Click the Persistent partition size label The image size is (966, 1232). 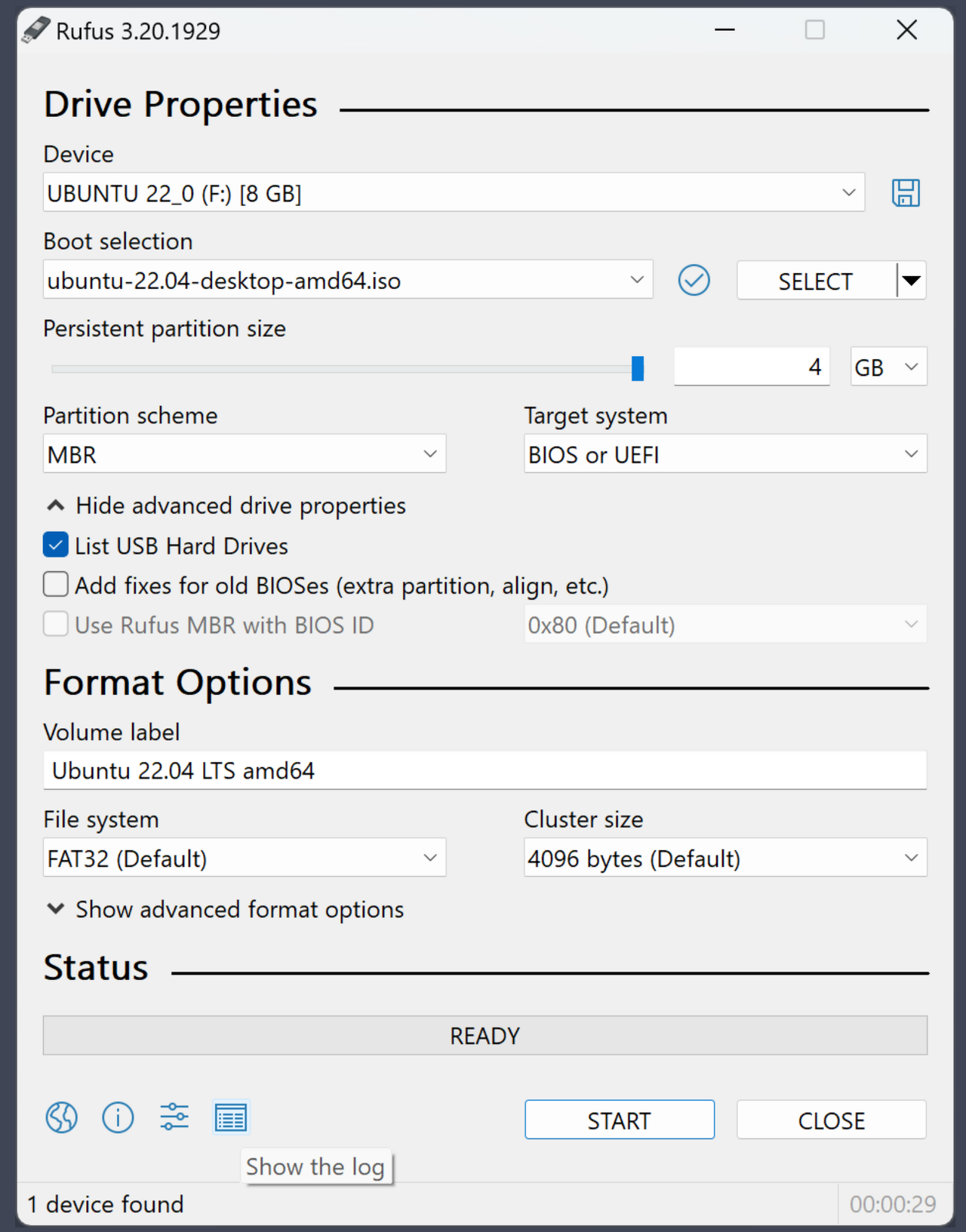pos(165,329)
